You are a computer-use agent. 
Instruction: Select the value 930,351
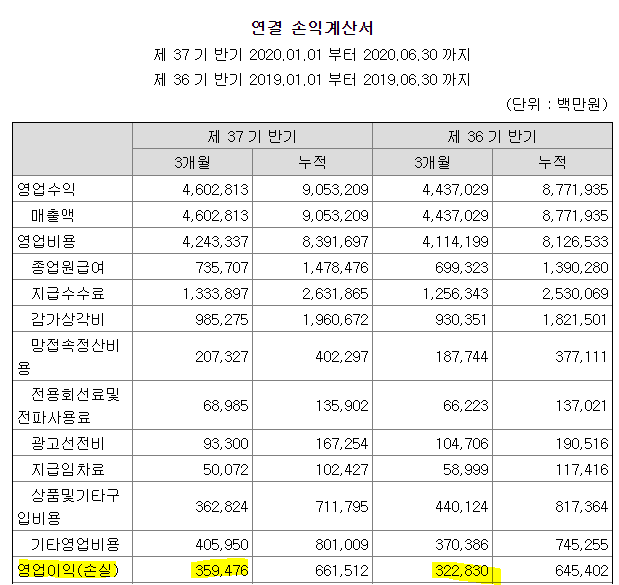coord(462,320)
